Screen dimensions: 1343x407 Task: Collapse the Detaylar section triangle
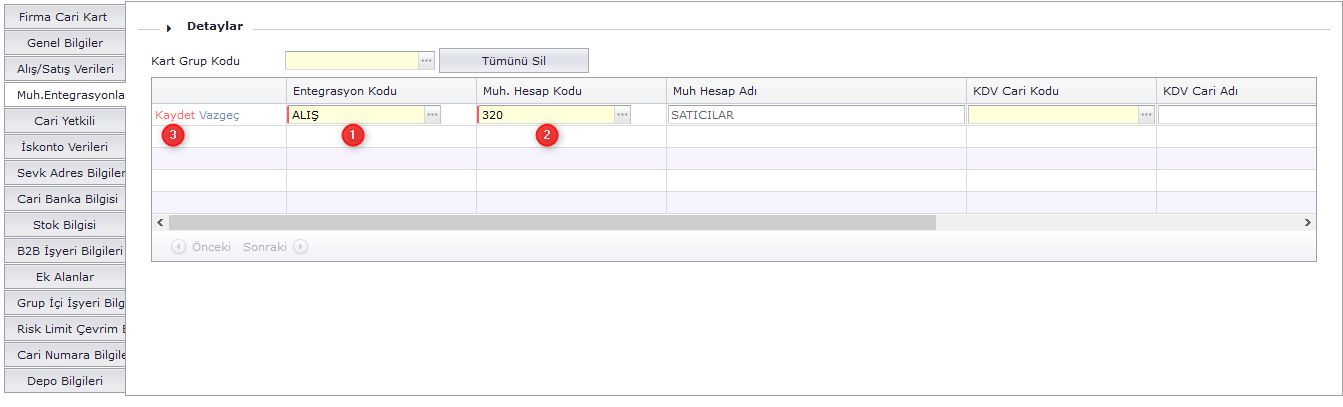pyautogui.click(x=169, y=28)
